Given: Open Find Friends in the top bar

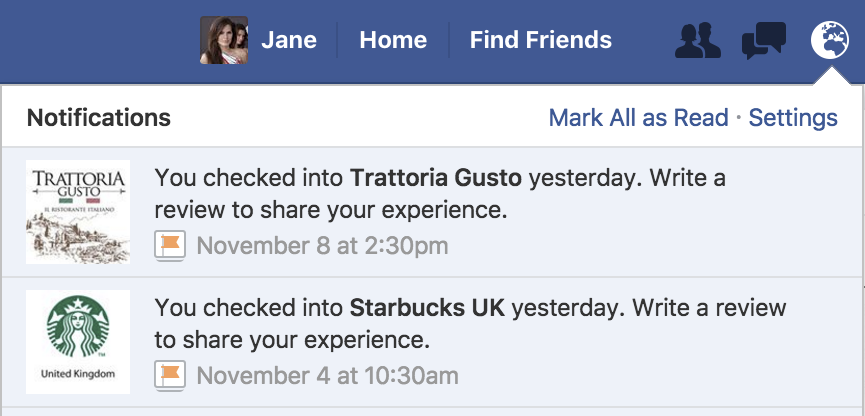Looking at the screenshot, I should click(x=541, y=40).
